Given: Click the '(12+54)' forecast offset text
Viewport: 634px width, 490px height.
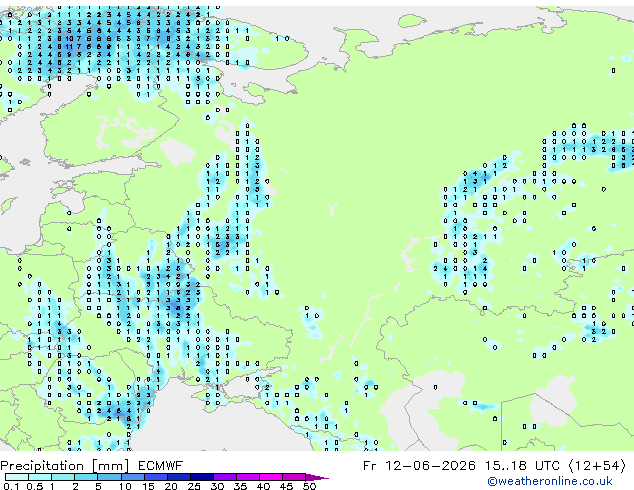Looking at the screenshot, I should 598,466.
